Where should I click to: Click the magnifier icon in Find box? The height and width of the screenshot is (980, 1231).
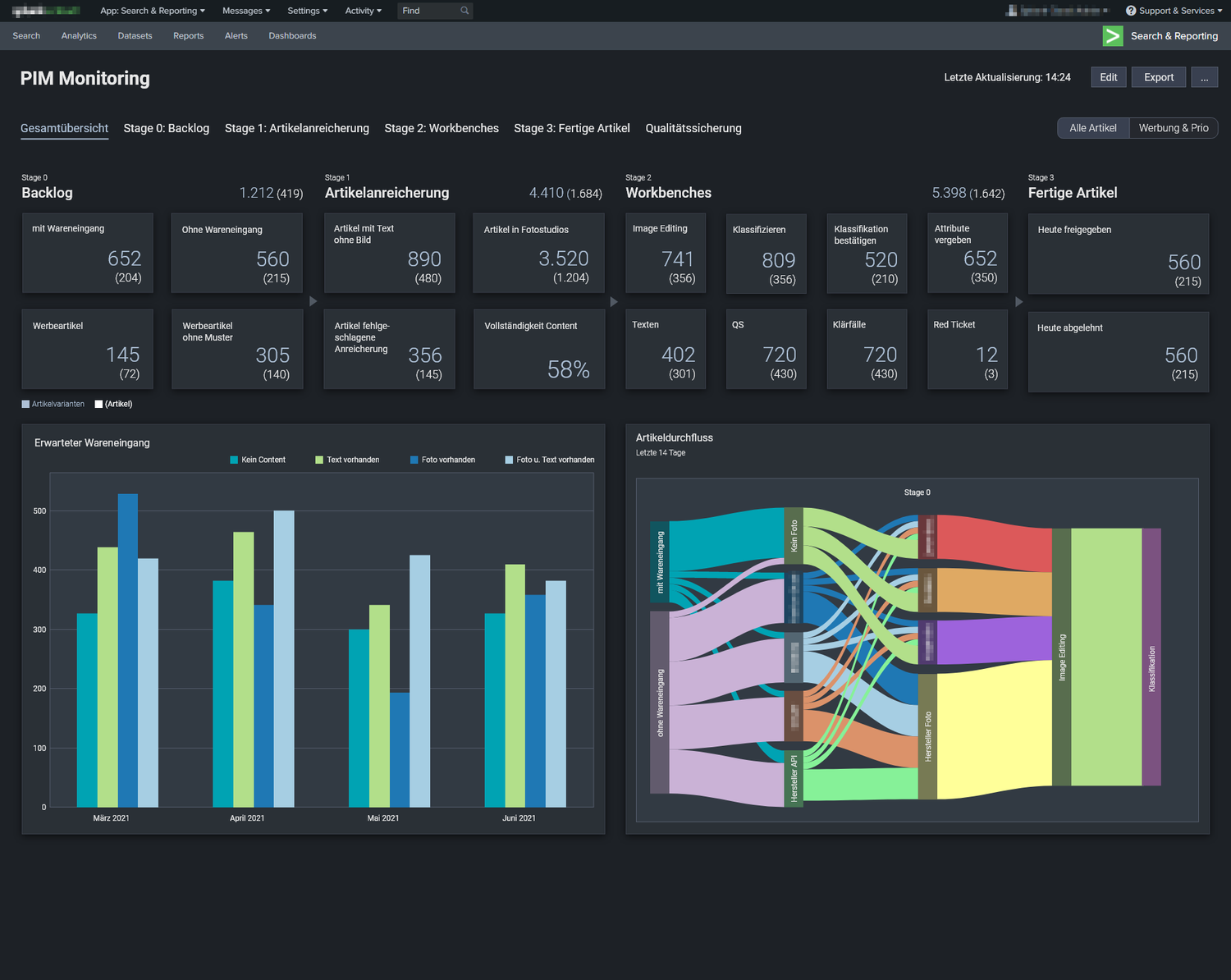[464, 11]
